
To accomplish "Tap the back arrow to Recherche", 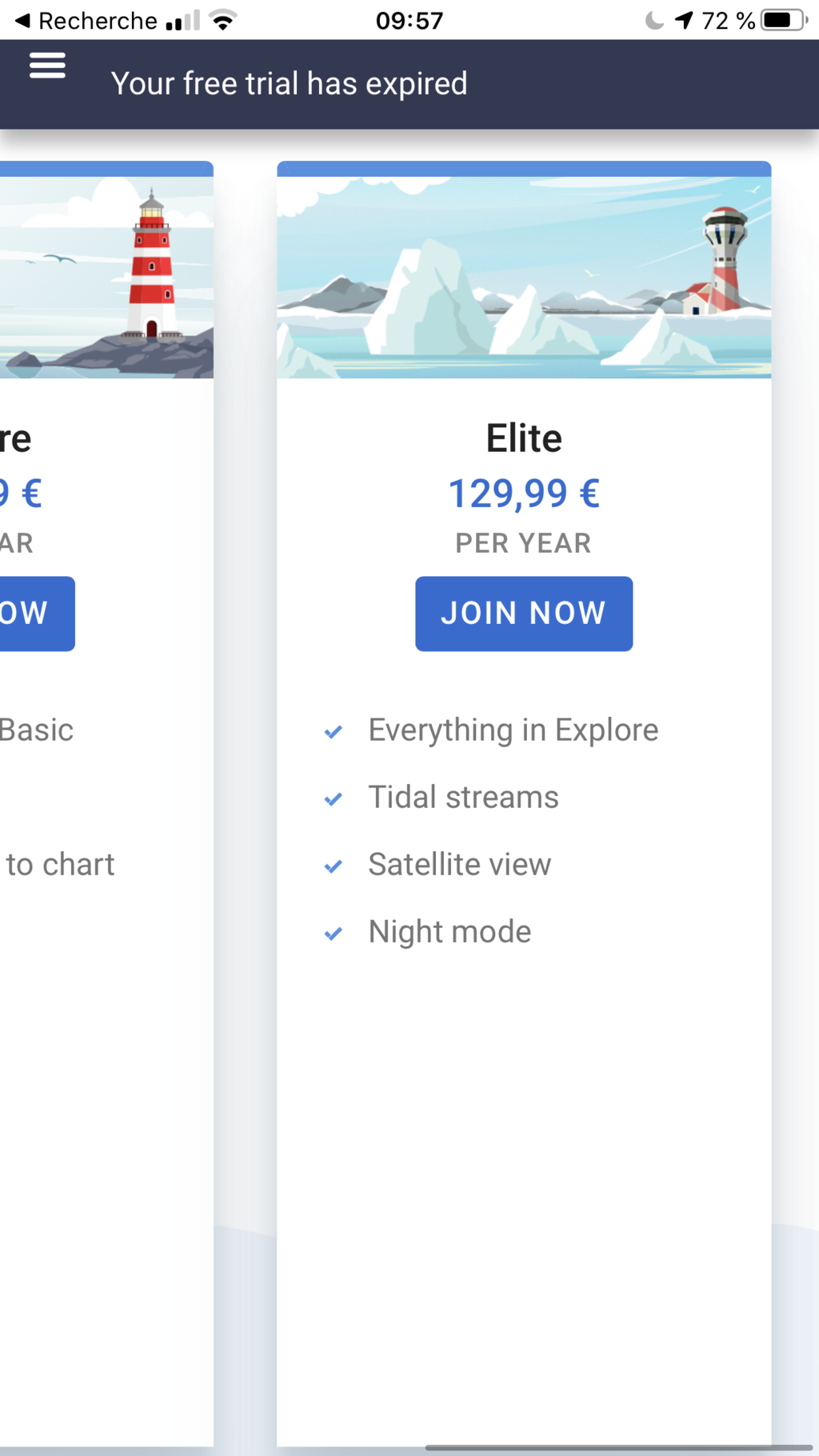I will tap(22, 21).
